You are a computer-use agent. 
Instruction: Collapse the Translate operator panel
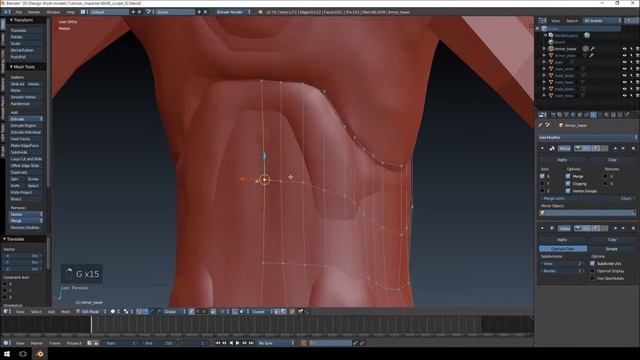tap(24, 239)
